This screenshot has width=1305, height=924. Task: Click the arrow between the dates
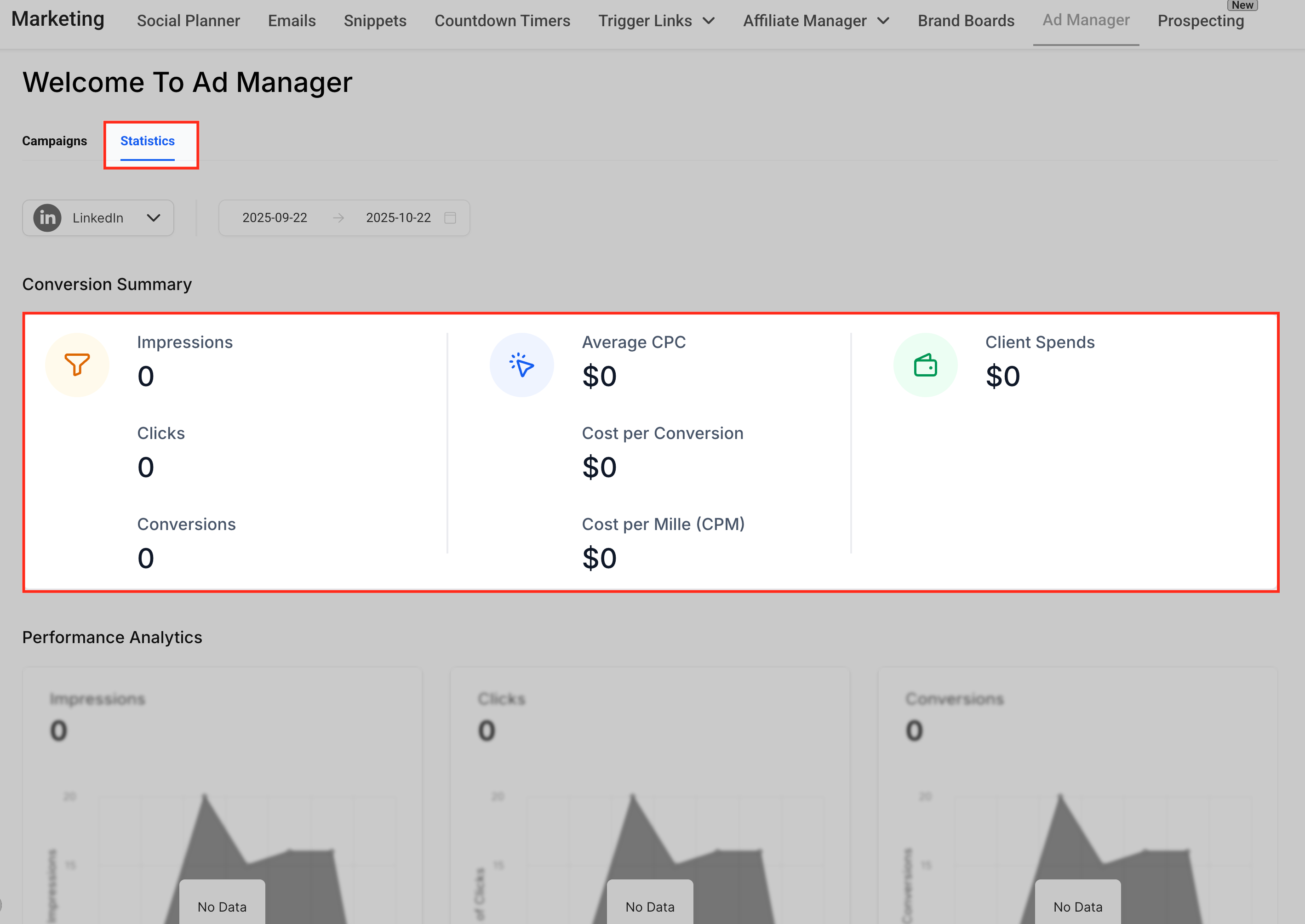point(338,218)
